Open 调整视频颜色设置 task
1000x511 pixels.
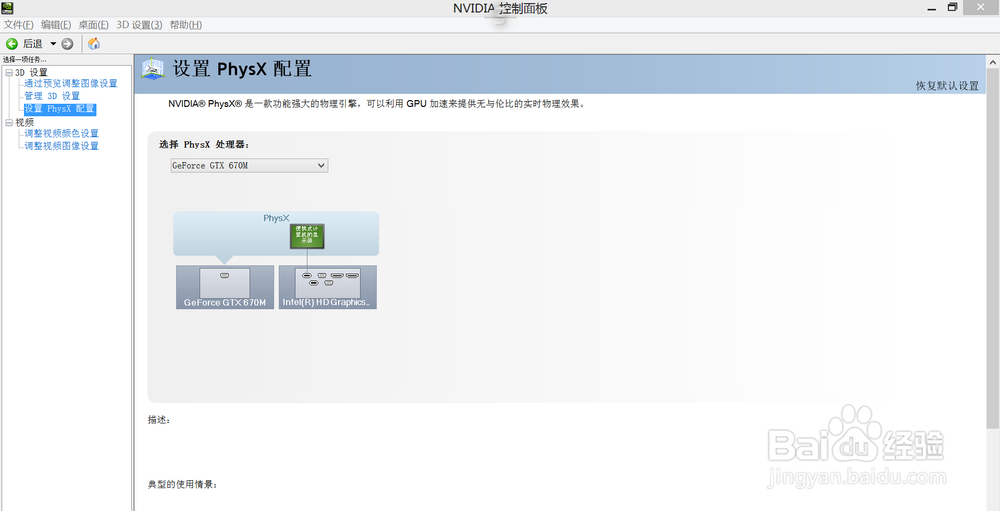(62, 133)
